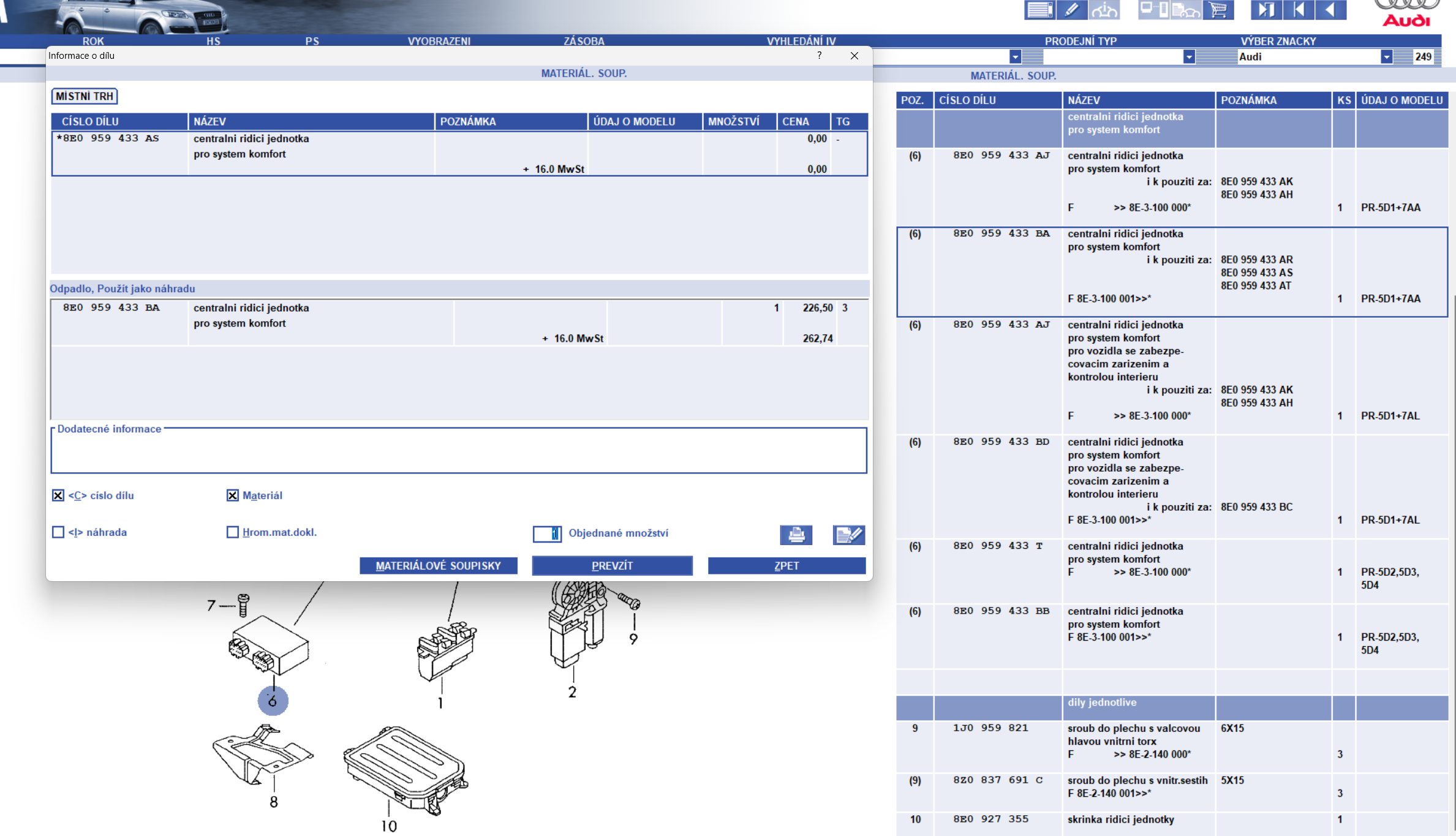
Task: Open the ZÁSOBA menu item
Action: pyautogui.click(x=583, y=41)
